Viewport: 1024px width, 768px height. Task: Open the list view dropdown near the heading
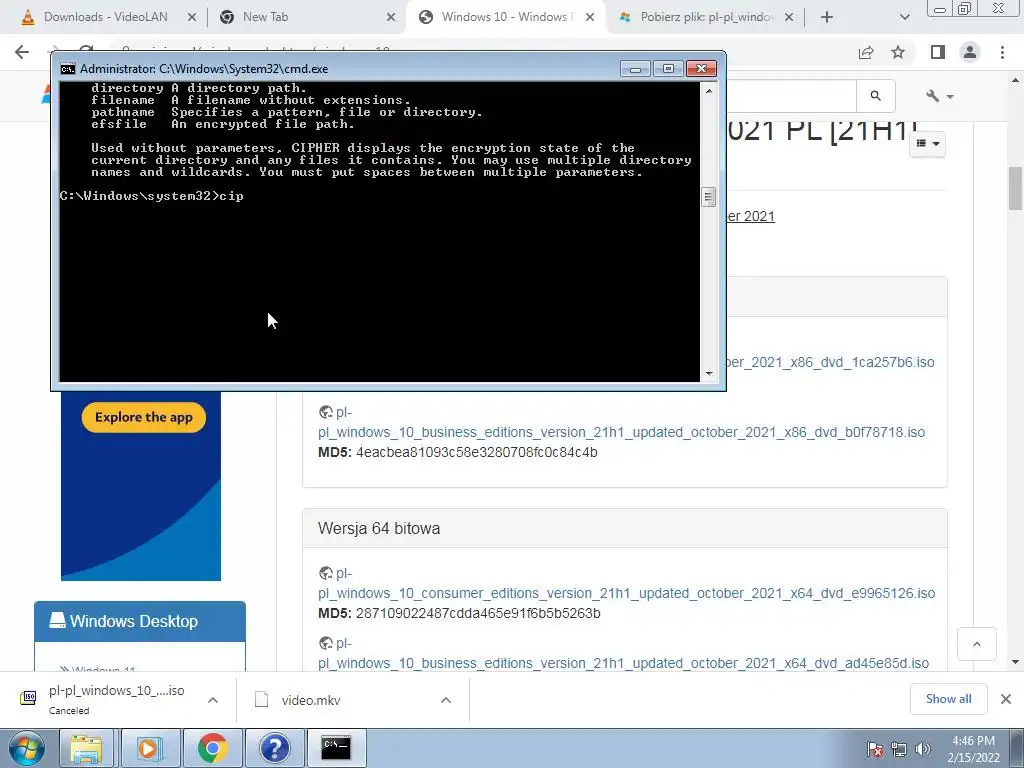click(927, 143)
